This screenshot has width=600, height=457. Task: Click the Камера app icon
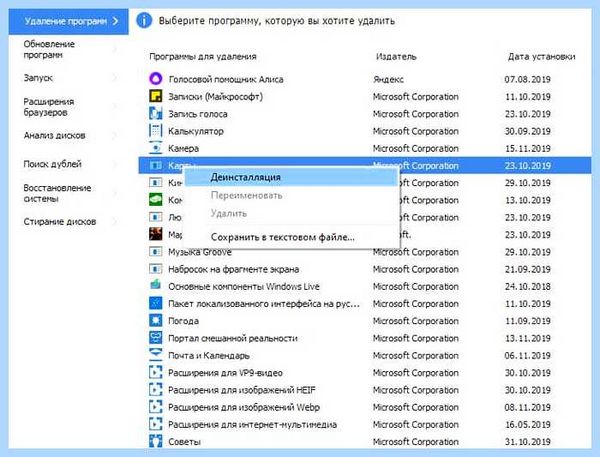coord(155,148)
